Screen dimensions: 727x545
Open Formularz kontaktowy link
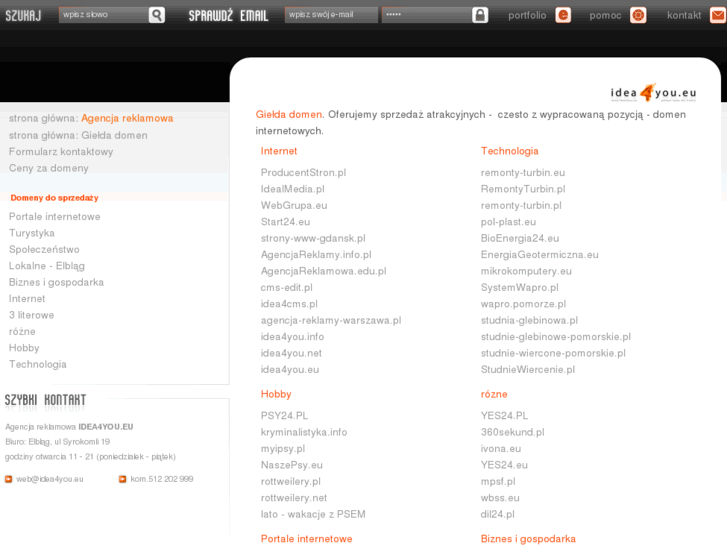pos(61,152)
